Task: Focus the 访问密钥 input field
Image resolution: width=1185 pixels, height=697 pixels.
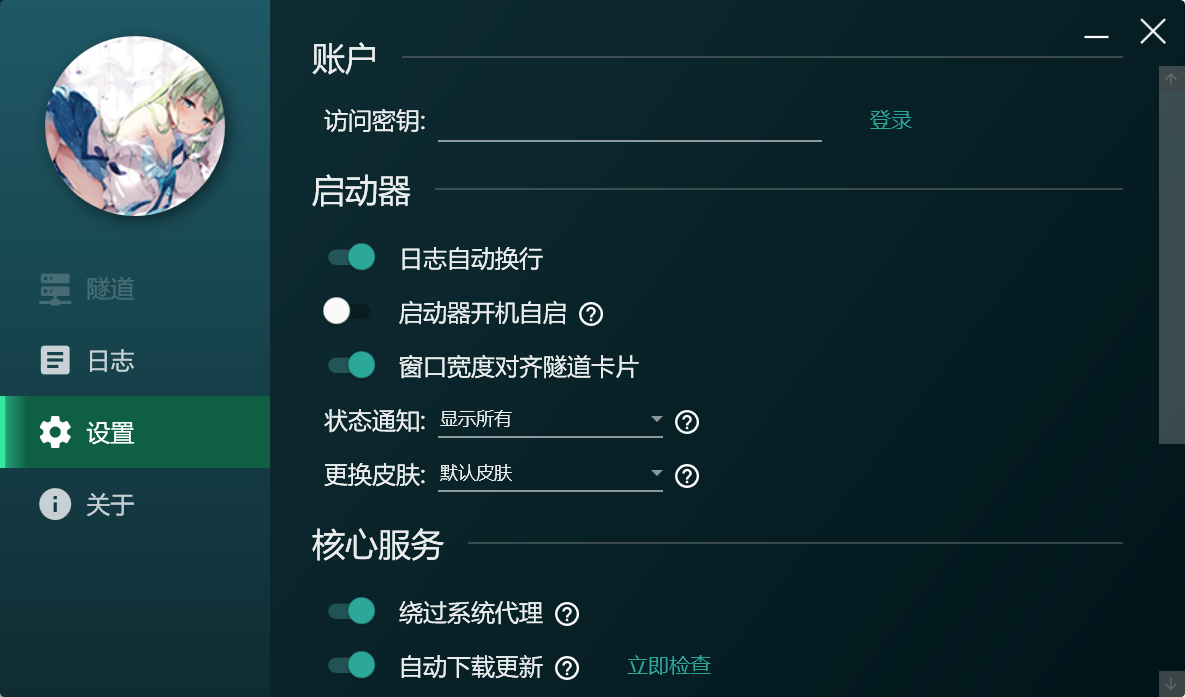Action: click(630, 122)
